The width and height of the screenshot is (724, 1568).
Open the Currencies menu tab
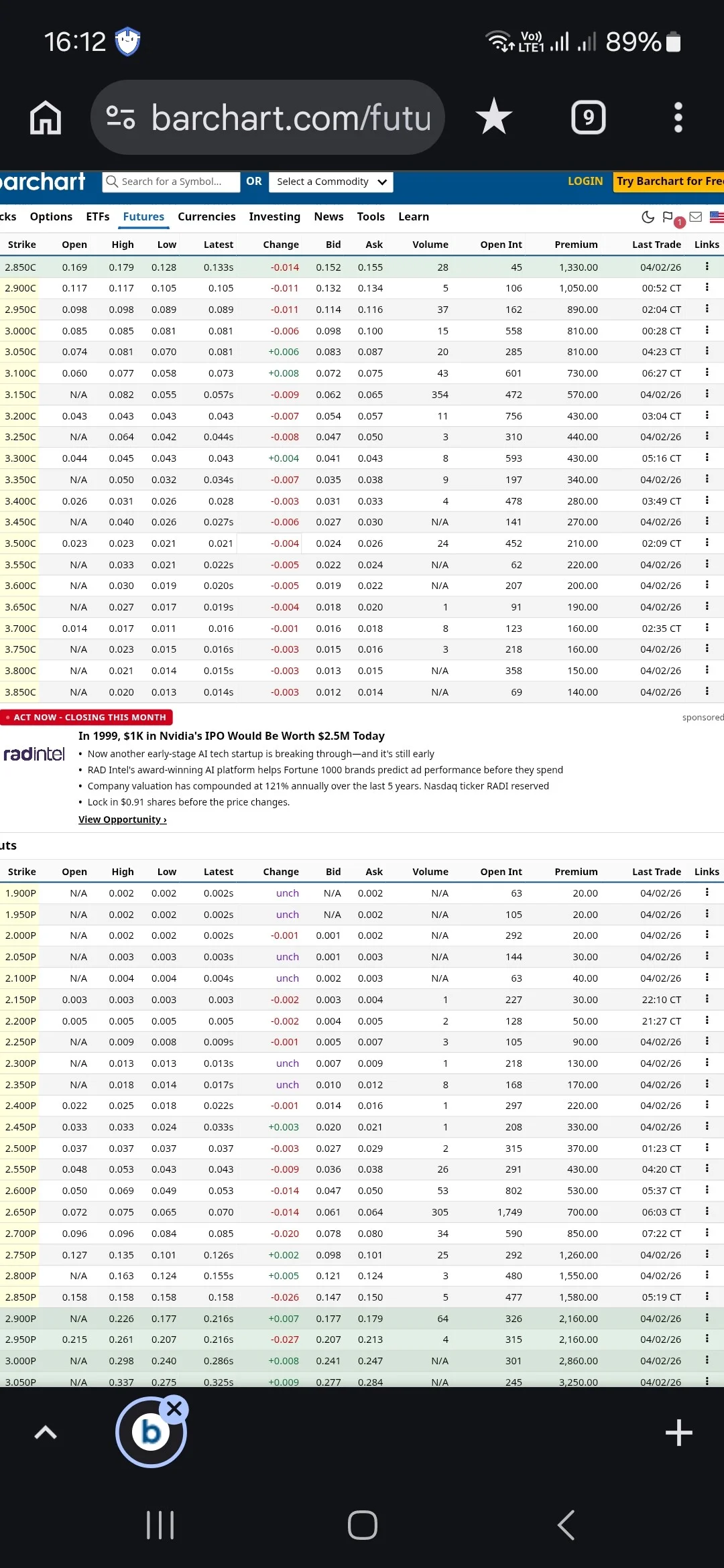pos(206,216)
